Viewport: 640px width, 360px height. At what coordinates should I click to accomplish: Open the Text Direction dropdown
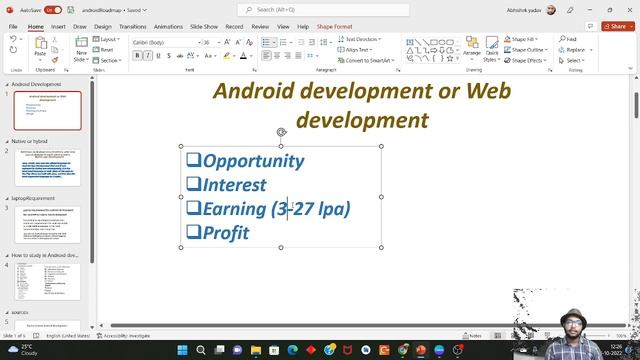(x=360, y=39)
